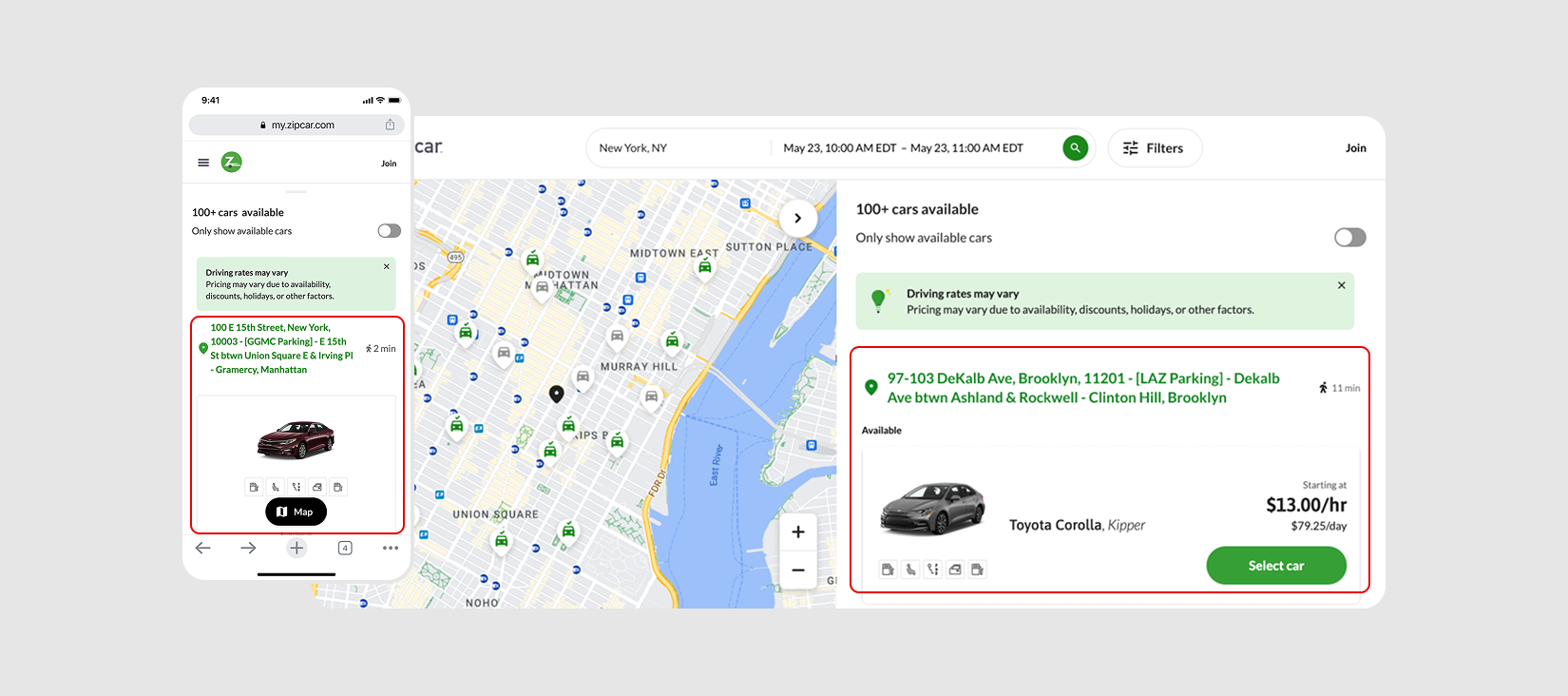This screenshot has height=696, width=1568.
Task: Open the 97-103 DeKalb Ave location link
Action: (x=1083, y=388)
